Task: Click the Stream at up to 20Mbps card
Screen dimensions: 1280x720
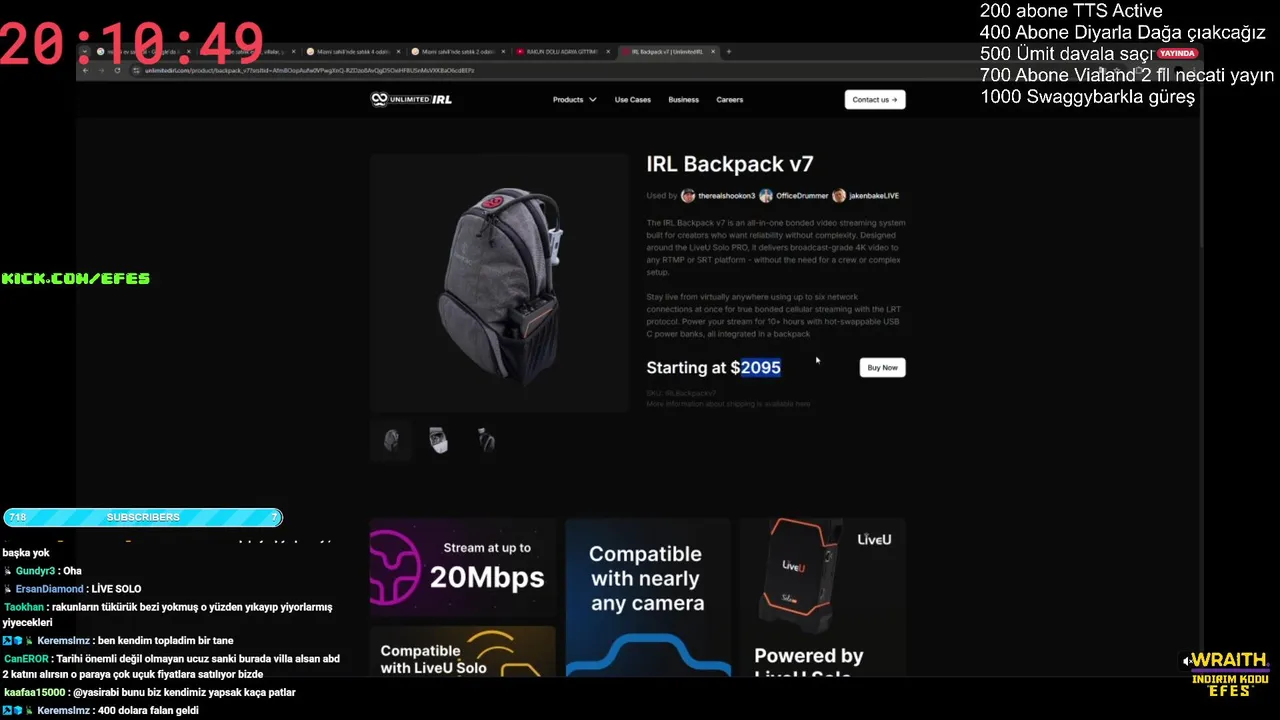Action: click(x=462, y=566)
